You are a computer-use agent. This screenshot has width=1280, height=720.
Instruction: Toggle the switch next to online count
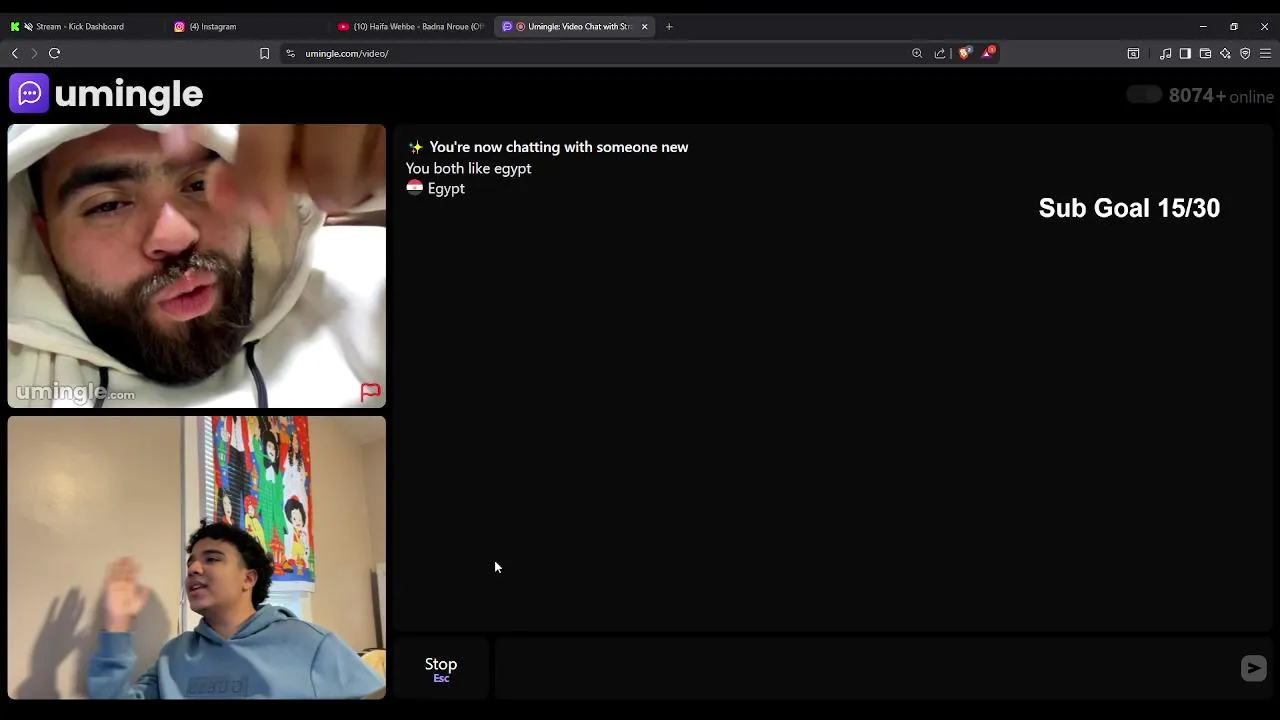(1144, 95)
